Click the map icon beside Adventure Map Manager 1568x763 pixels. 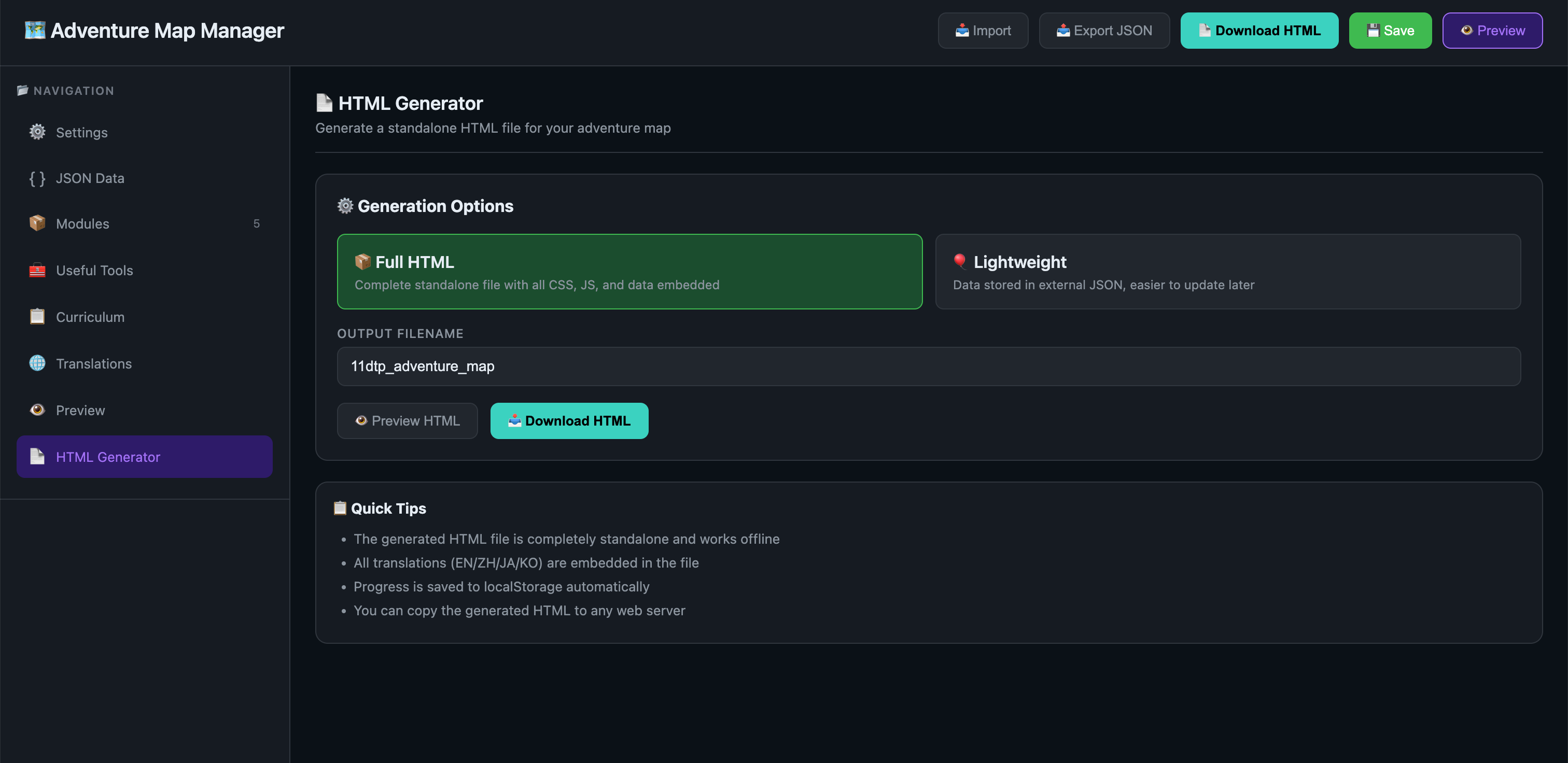[35, 30]
